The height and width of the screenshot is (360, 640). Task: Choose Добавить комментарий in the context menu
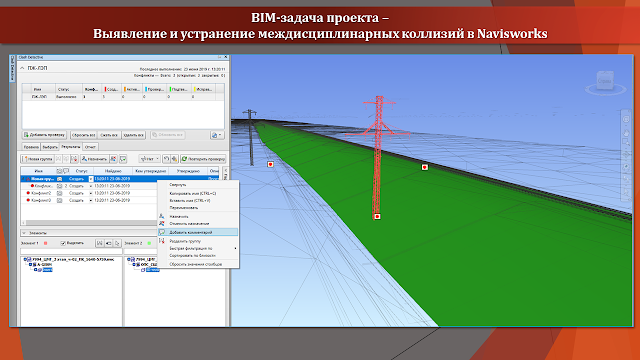click(x=198, y=232)
